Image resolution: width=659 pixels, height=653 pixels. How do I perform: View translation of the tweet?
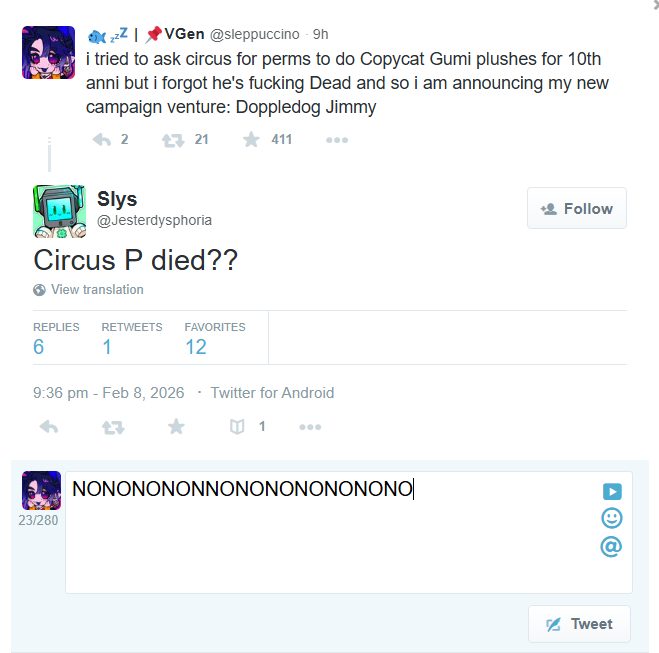pyautogui.click(x=97, y=290)
